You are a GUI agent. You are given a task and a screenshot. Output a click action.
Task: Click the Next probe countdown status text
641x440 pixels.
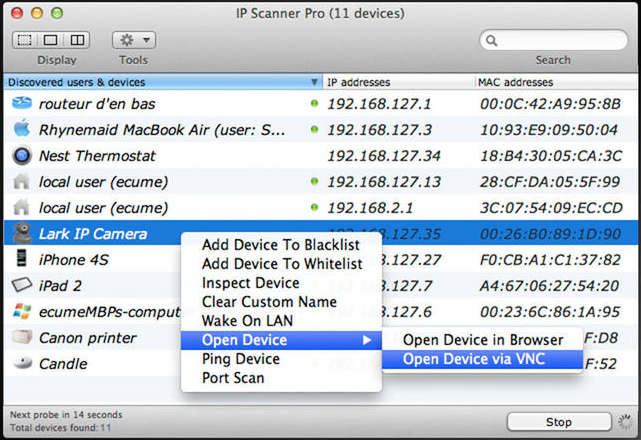66,415
